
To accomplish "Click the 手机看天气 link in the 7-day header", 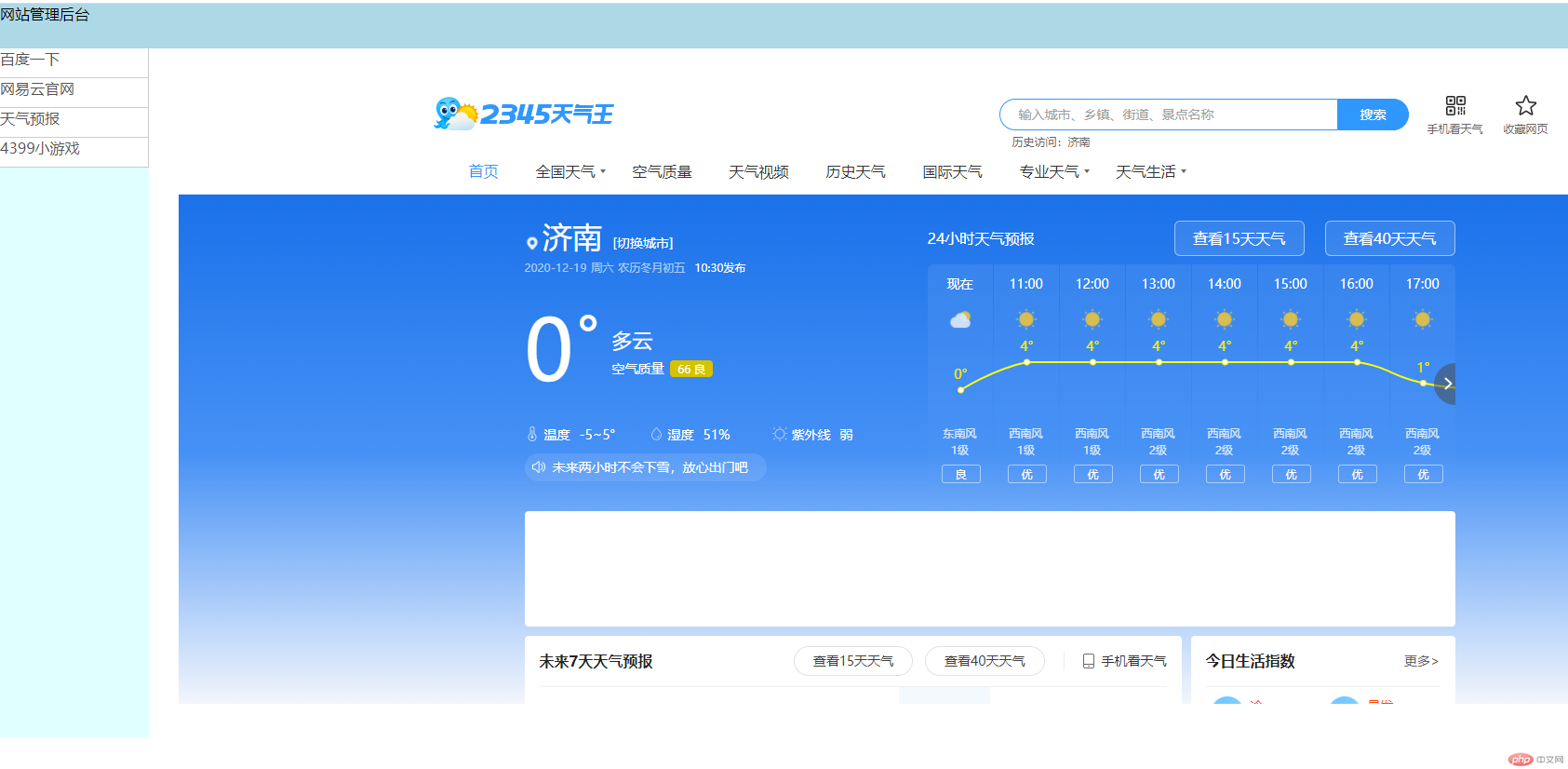I will click(1125, 661).
